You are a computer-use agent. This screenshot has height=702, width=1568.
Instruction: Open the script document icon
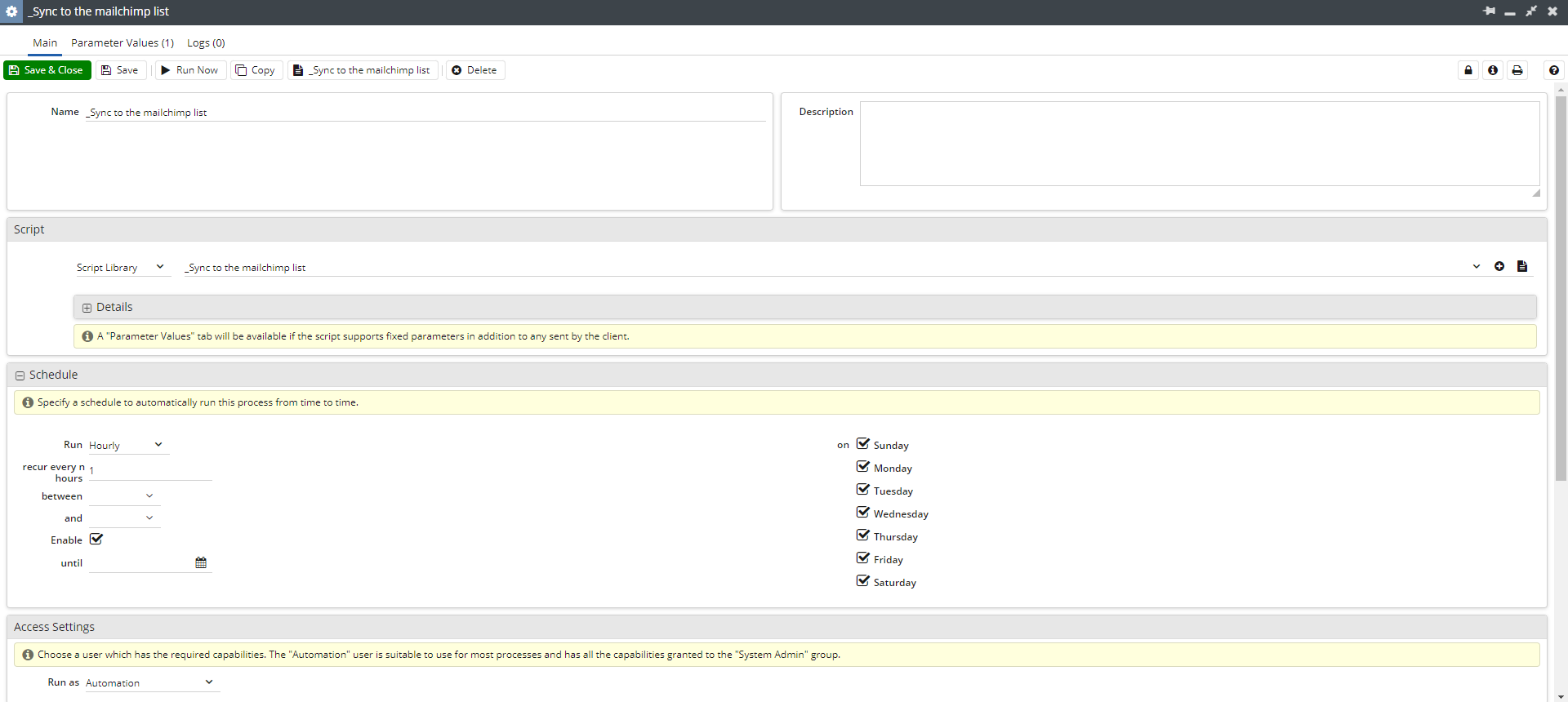[x=1522, y=266]
